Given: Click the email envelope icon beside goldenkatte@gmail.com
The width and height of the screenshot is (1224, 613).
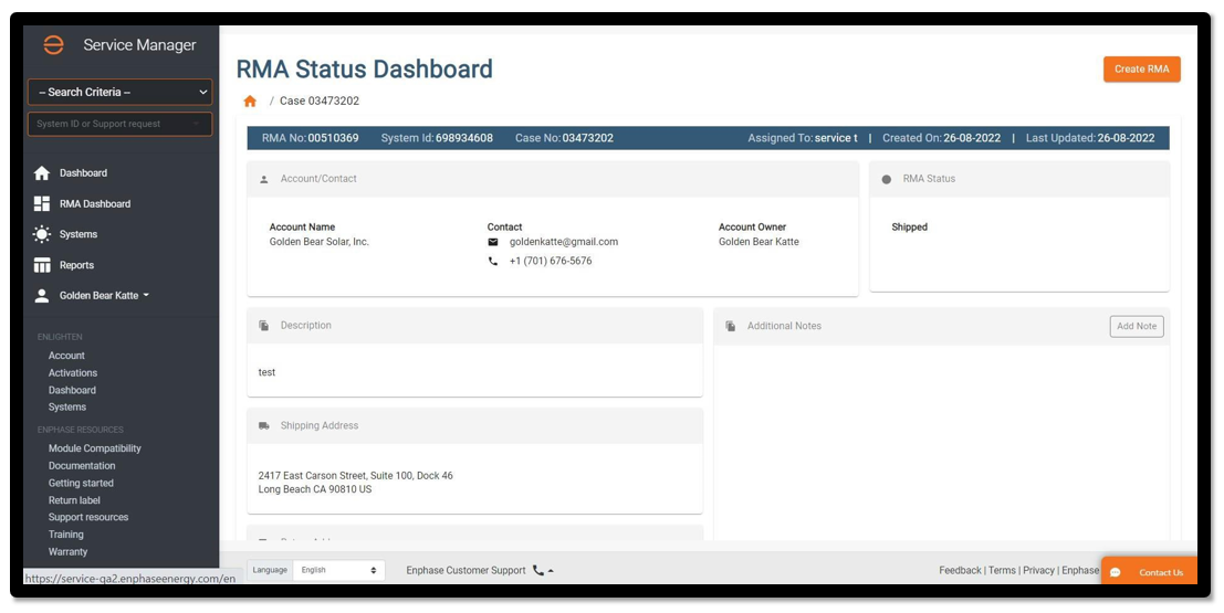Looking at the screenshot, I should 493,241.
